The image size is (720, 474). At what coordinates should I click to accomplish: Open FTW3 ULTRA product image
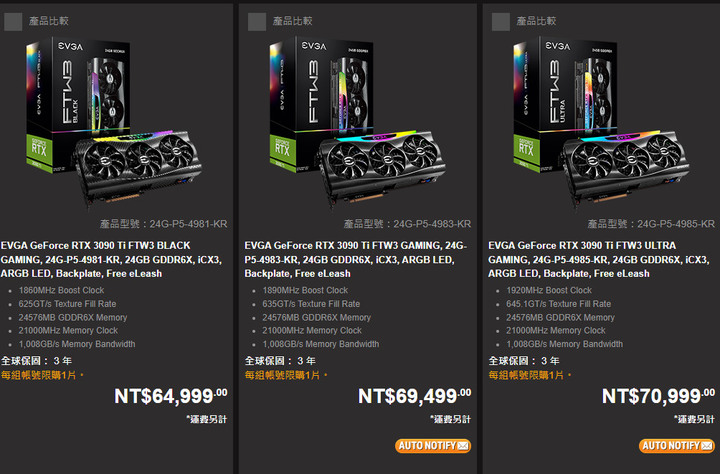[601, 124]
